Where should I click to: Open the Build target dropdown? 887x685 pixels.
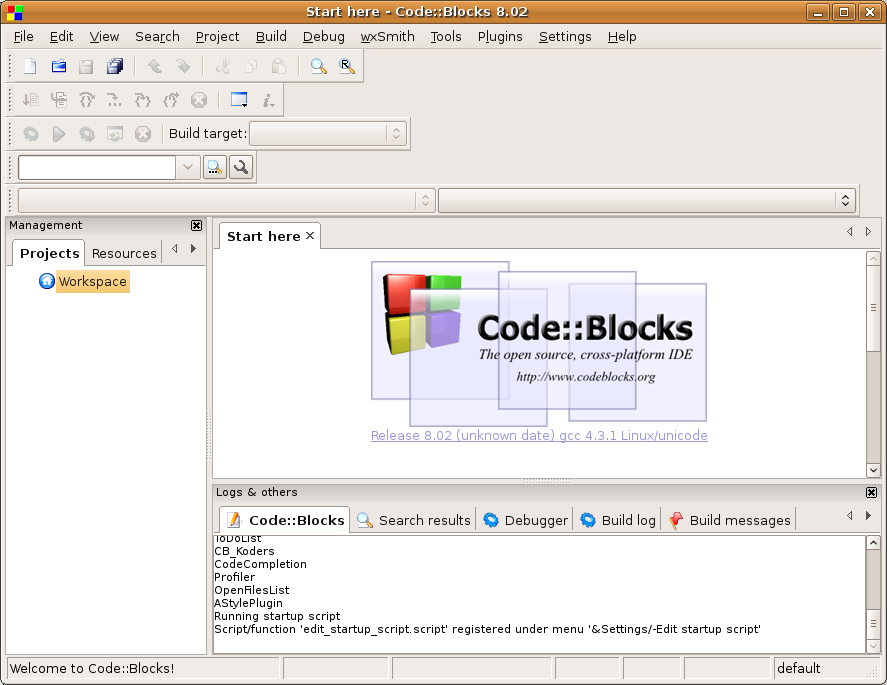pyautogui.click(x=328, y=133)
